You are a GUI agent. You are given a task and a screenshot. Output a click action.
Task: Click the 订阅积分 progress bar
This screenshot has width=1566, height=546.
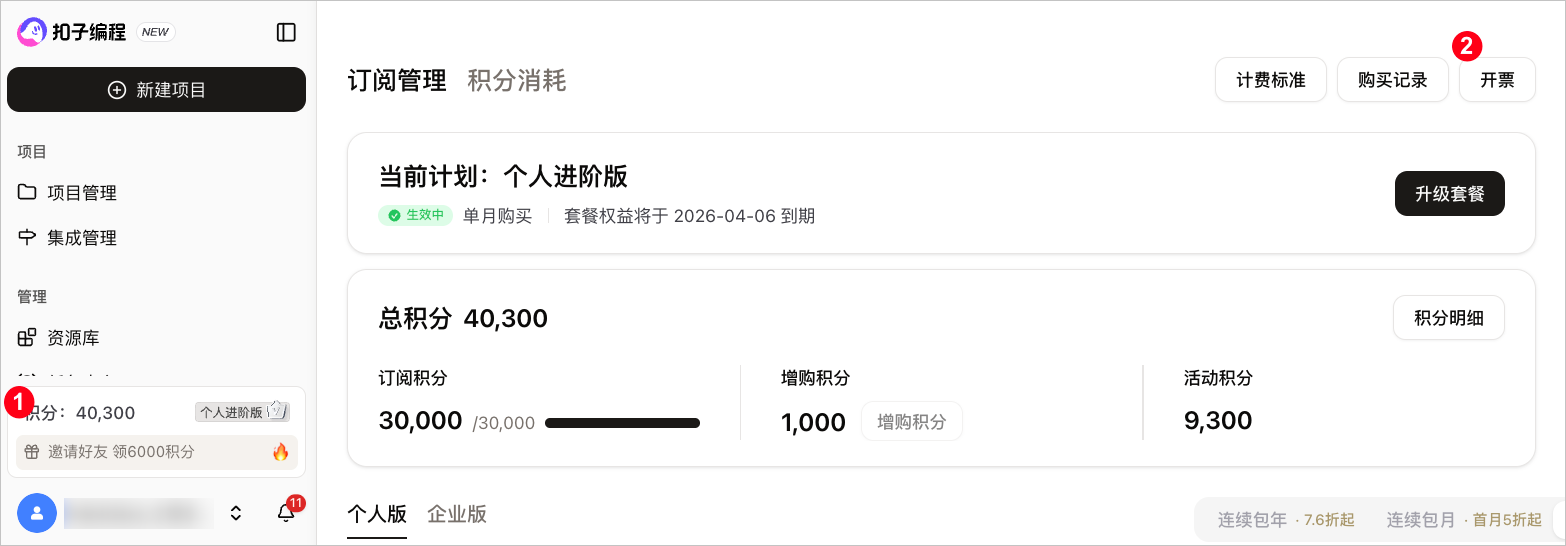click(622, 423)
